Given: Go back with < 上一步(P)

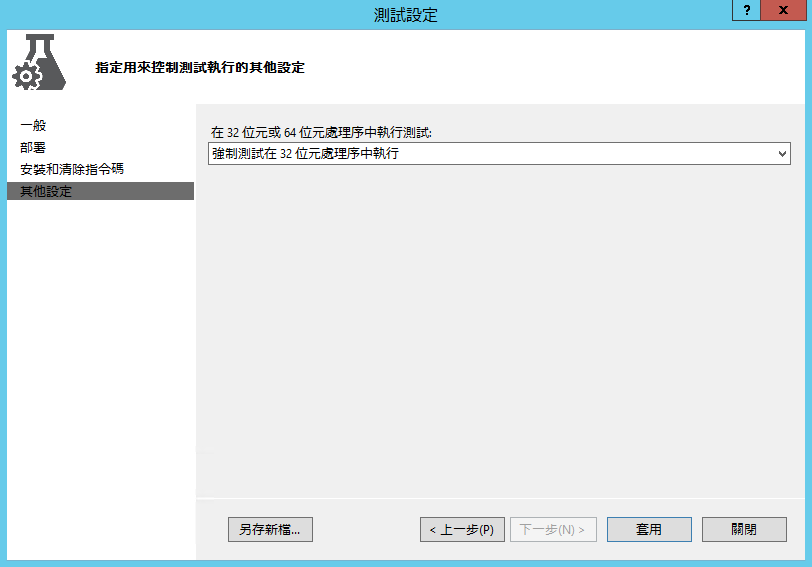Looking at the screenshot, I should click(462, 529).
